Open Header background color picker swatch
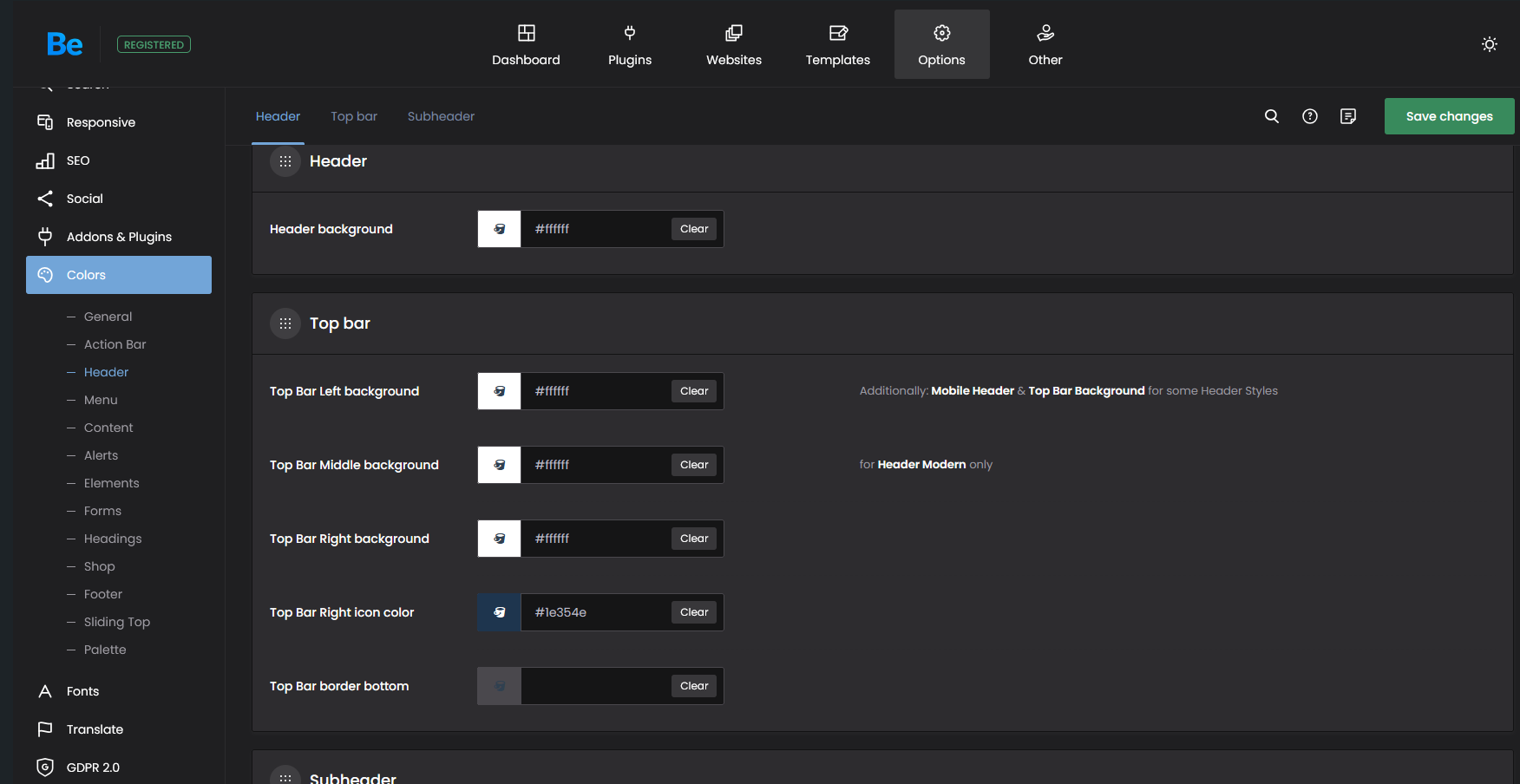 (500, 229)
